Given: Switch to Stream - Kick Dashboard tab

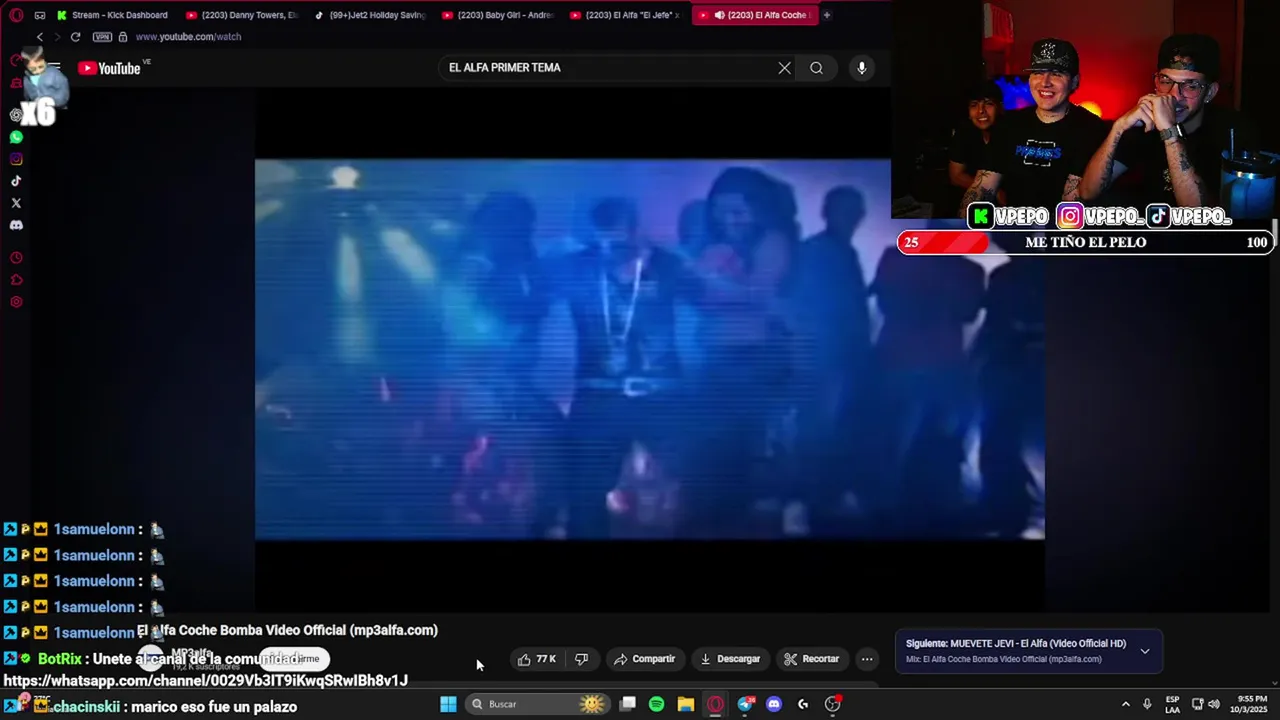Looking at the screenshot, I should pos(112,15).
